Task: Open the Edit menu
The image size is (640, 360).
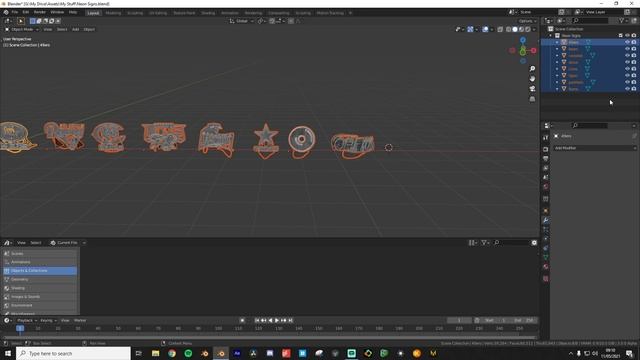Action: point(26,12)
